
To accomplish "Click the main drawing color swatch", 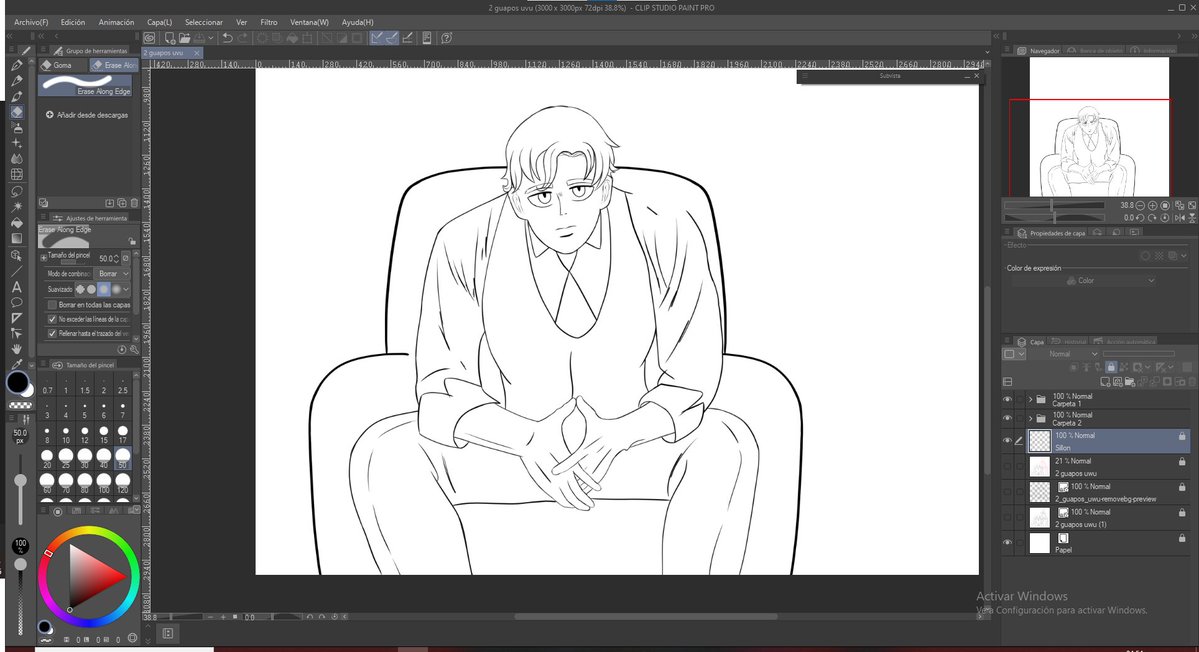I will (17, 382).
